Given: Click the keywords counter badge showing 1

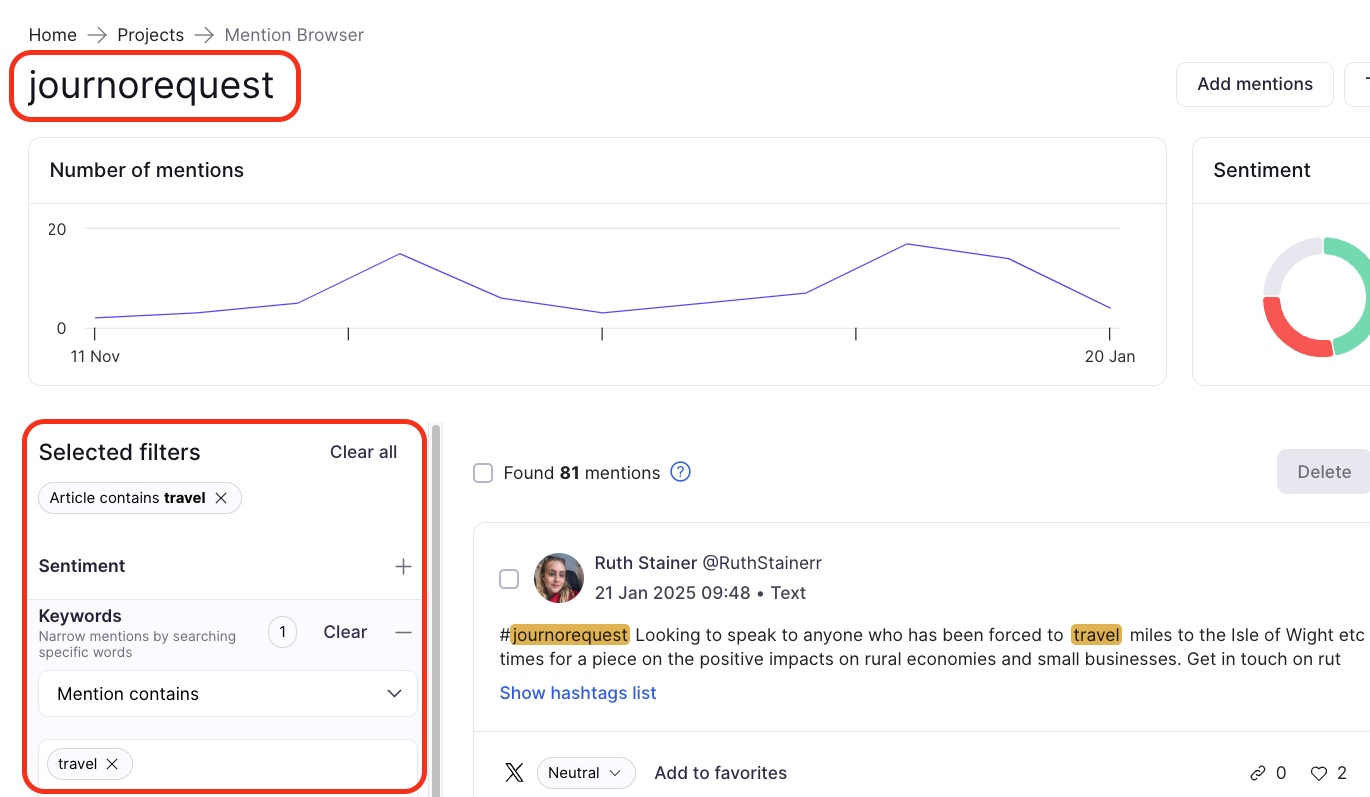Looking at the screenshot, I should [x=282, y=632].
